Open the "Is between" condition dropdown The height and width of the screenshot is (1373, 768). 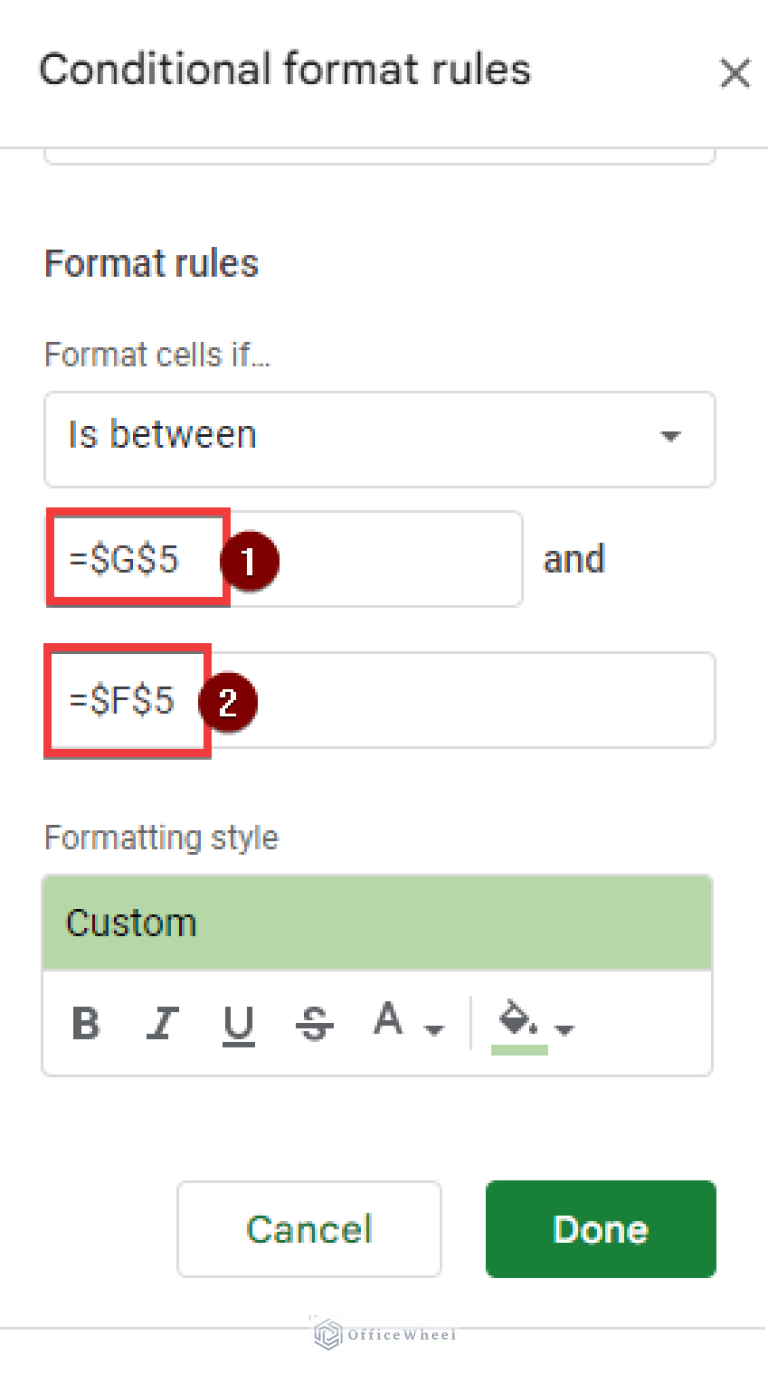click(379, 437)
